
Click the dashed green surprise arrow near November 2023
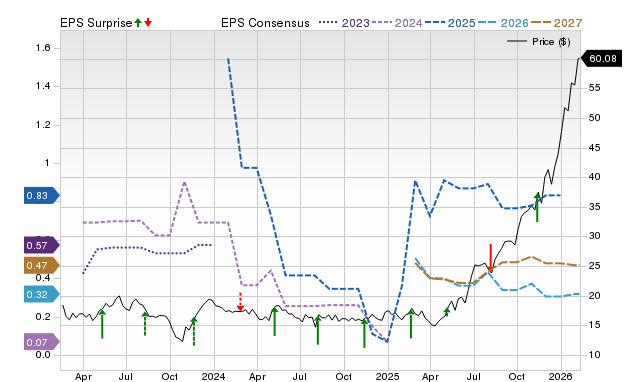click(x=194, y=331)
